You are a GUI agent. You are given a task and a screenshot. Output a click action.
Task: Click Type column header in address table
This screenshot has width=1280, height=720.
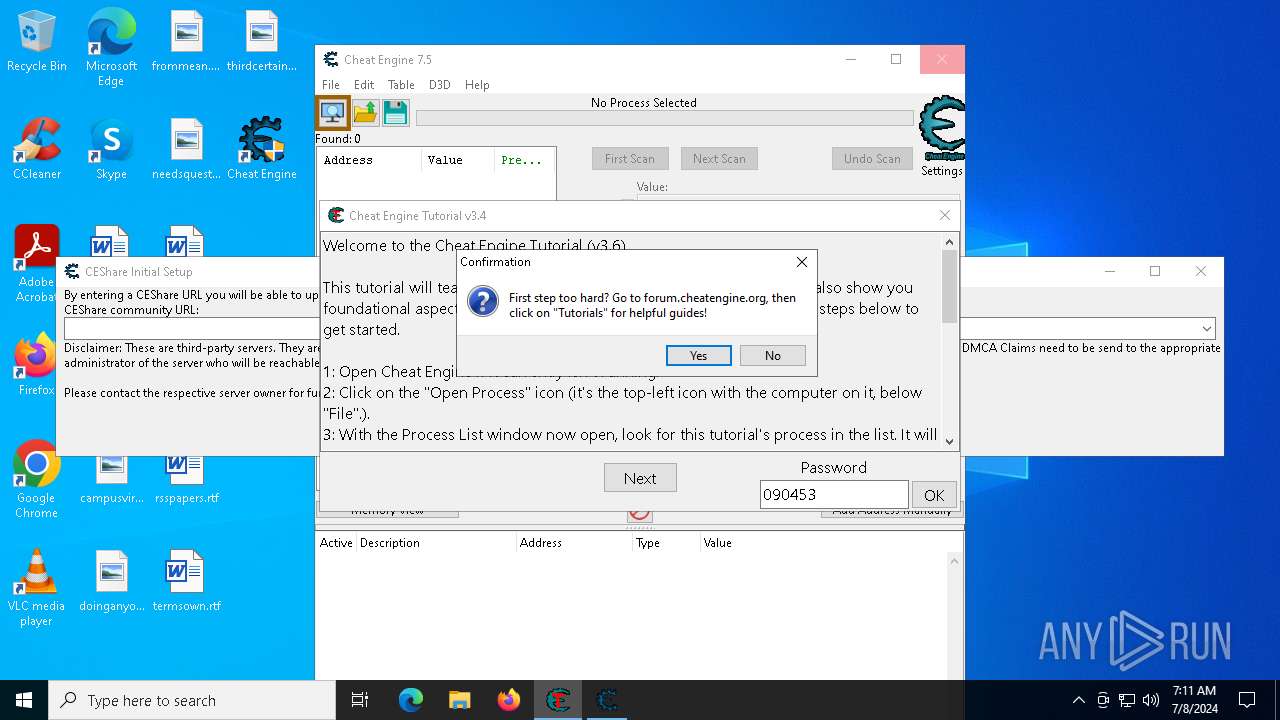666,543
